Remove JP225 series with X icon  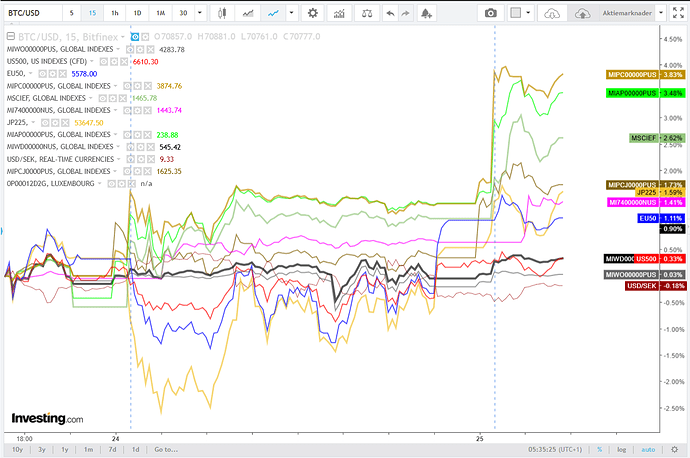click(65, 123)
